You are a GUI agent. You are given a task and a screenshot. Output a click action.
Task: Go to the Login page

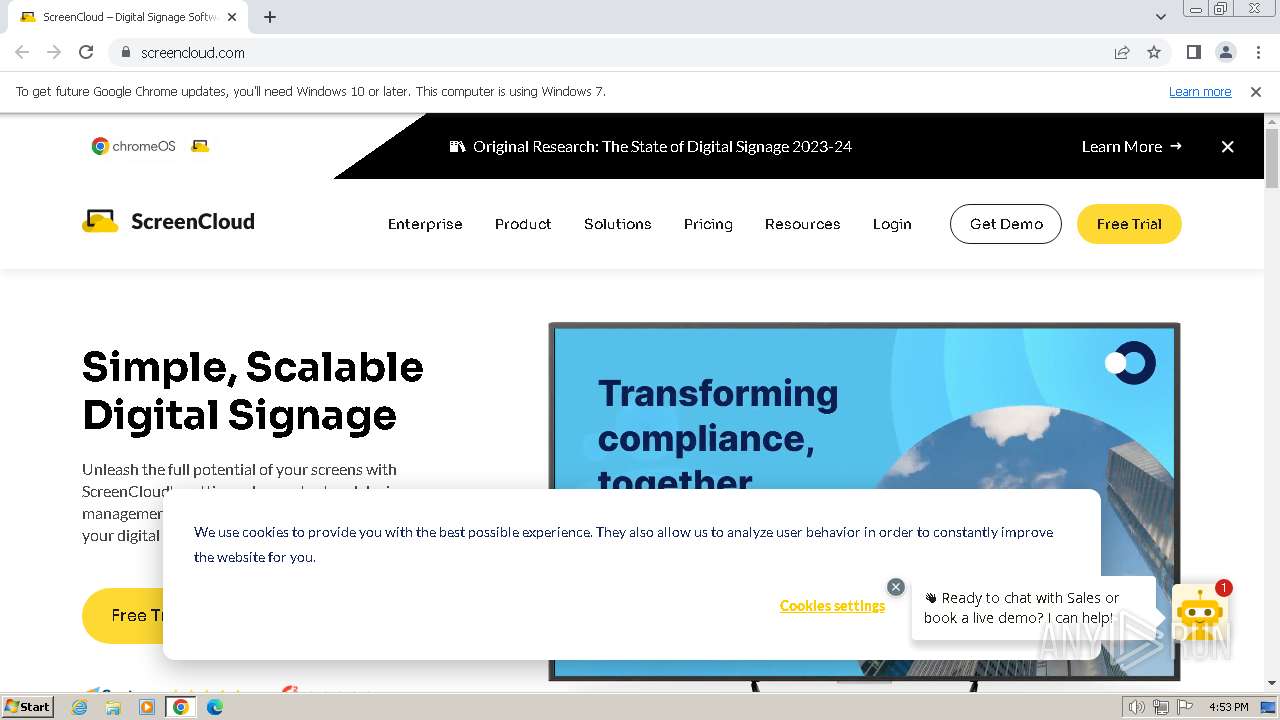pos(892,224)
